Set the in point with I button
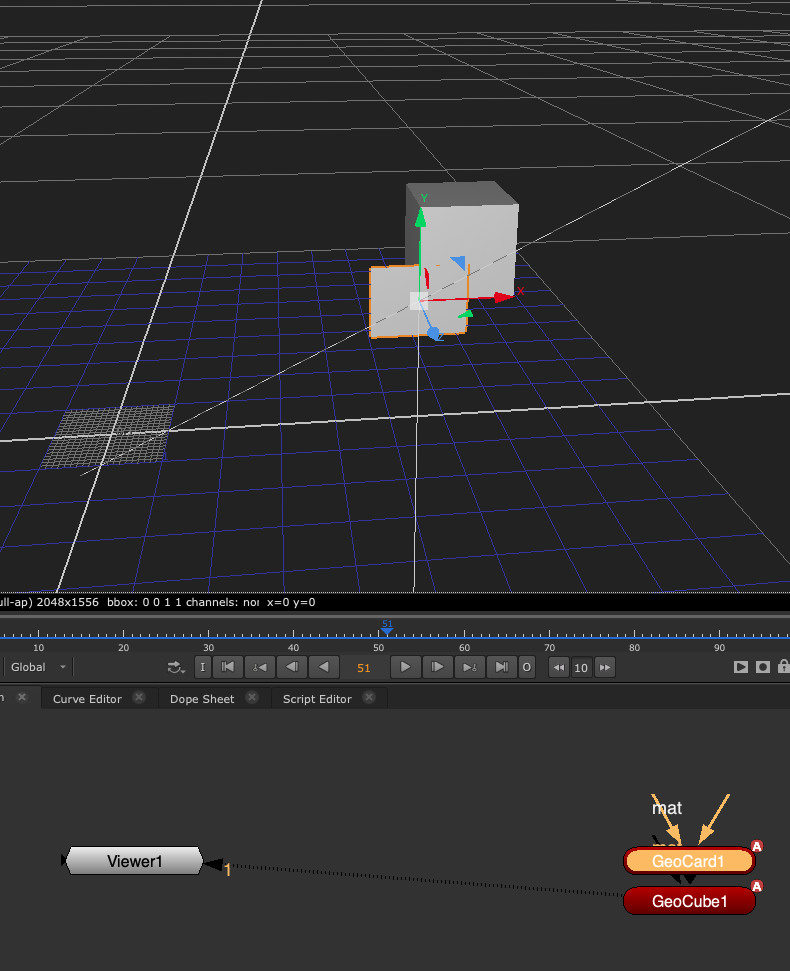Image resolution: width=790 pixels, height=971 pixels. 202,667
